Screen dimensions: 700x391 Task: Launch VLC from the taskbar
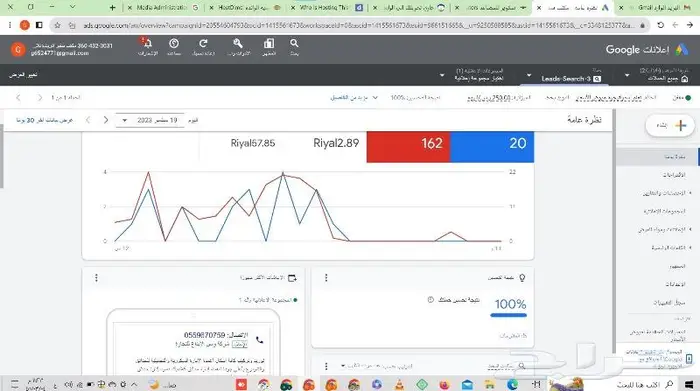pos(400,384)
